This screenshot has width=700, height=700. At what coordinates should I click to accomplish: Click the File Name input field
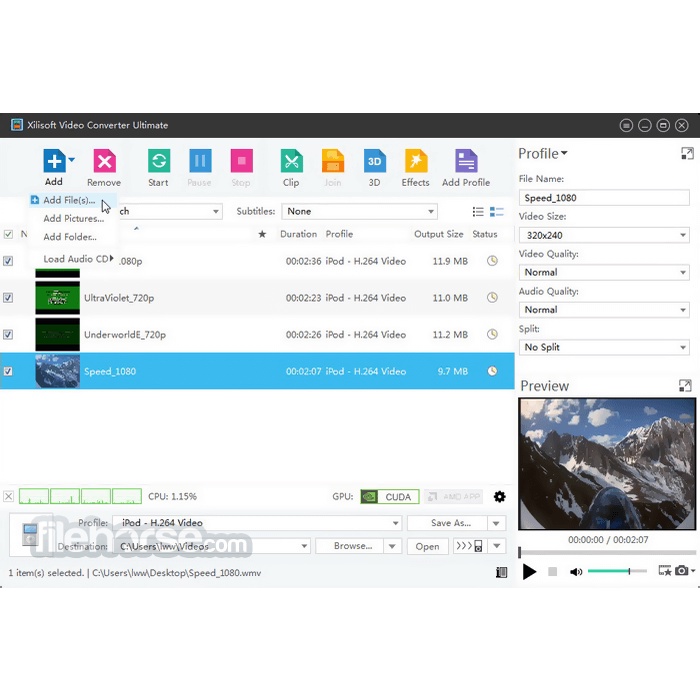click(604, 198)
